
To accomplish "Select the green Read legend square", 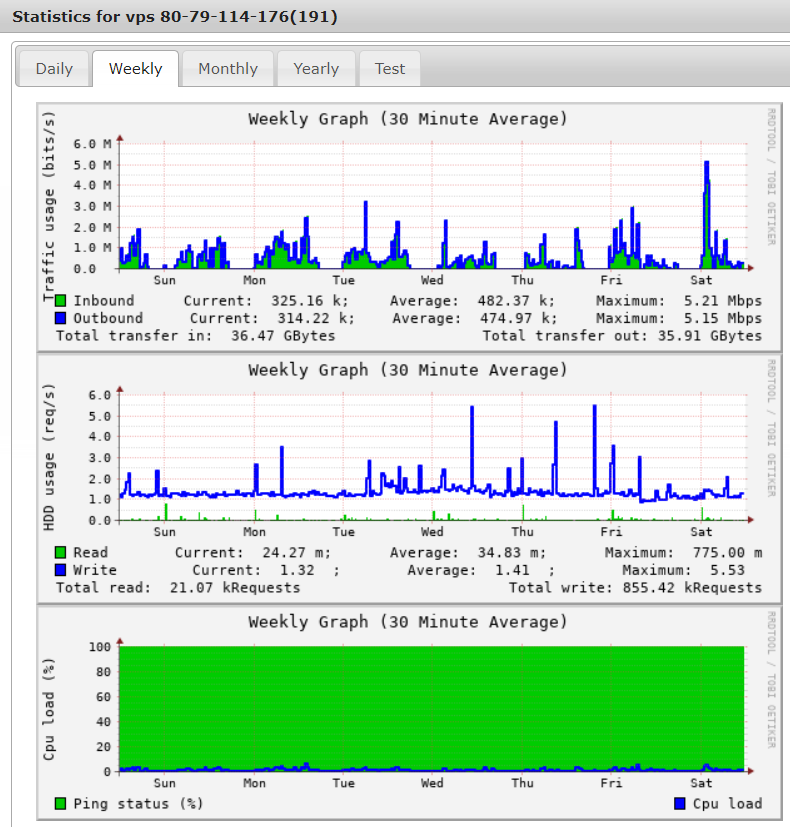I will click(x=61, y=553).
